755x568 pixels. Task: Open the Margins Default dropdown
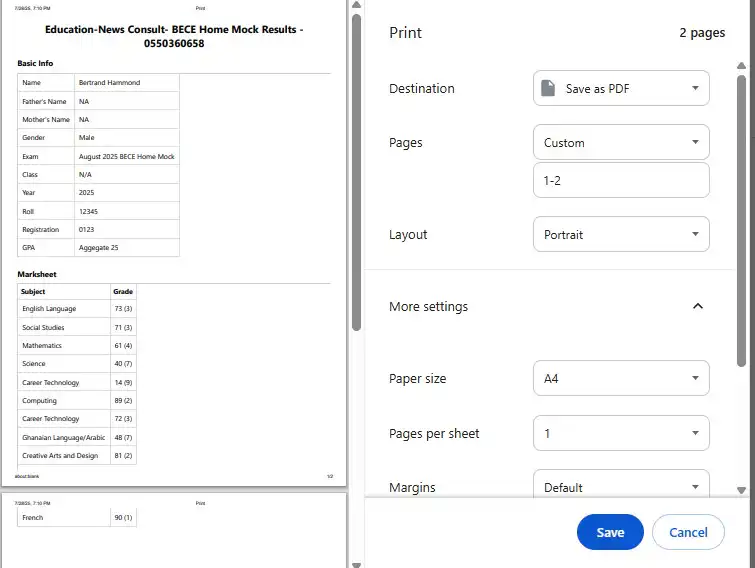(x=620, y=487)
